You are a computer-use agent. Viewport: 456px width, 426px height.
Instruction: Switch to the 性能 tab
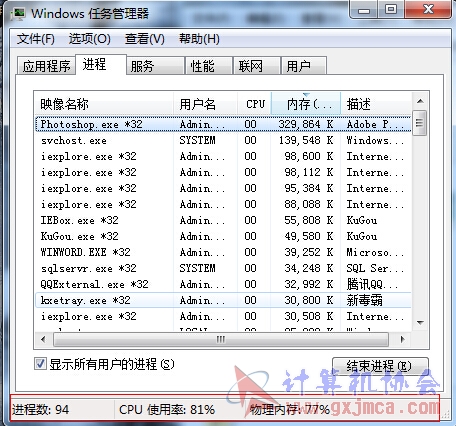pyautogui.click(x=208, y=66)
